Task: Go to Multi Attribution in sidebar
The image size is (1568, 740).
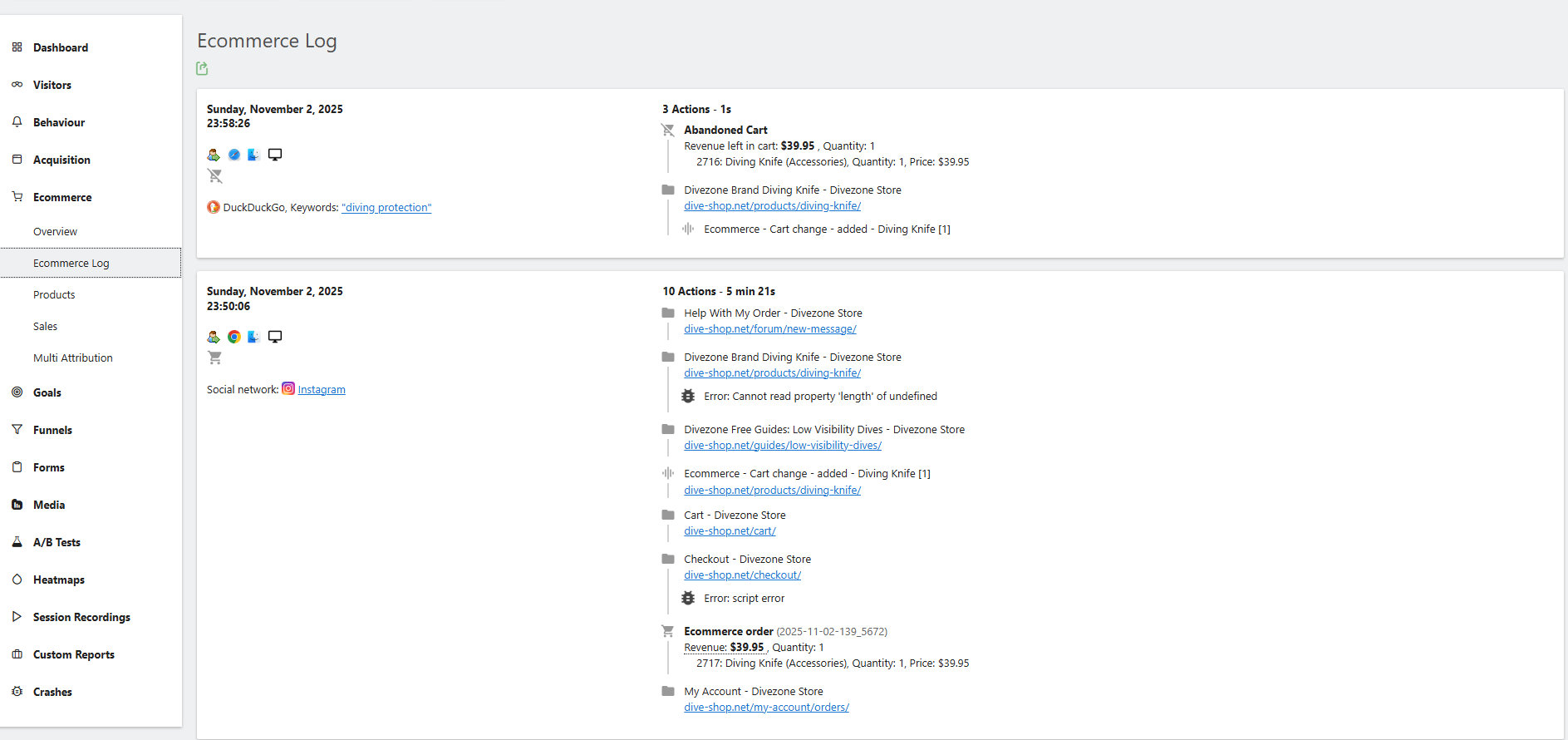Action: (x=73, y=358)
